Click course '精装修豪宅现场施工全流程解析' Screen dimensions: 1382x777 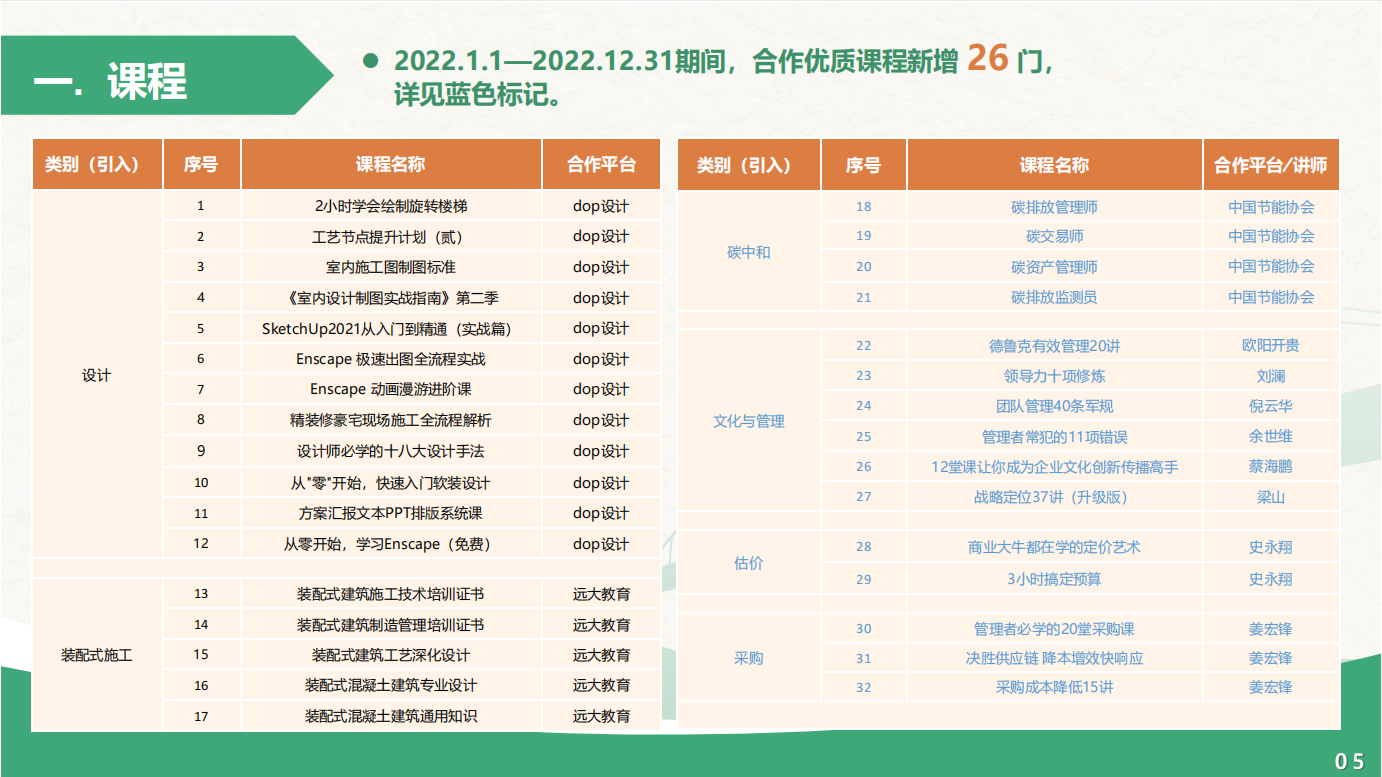point(391,420)
